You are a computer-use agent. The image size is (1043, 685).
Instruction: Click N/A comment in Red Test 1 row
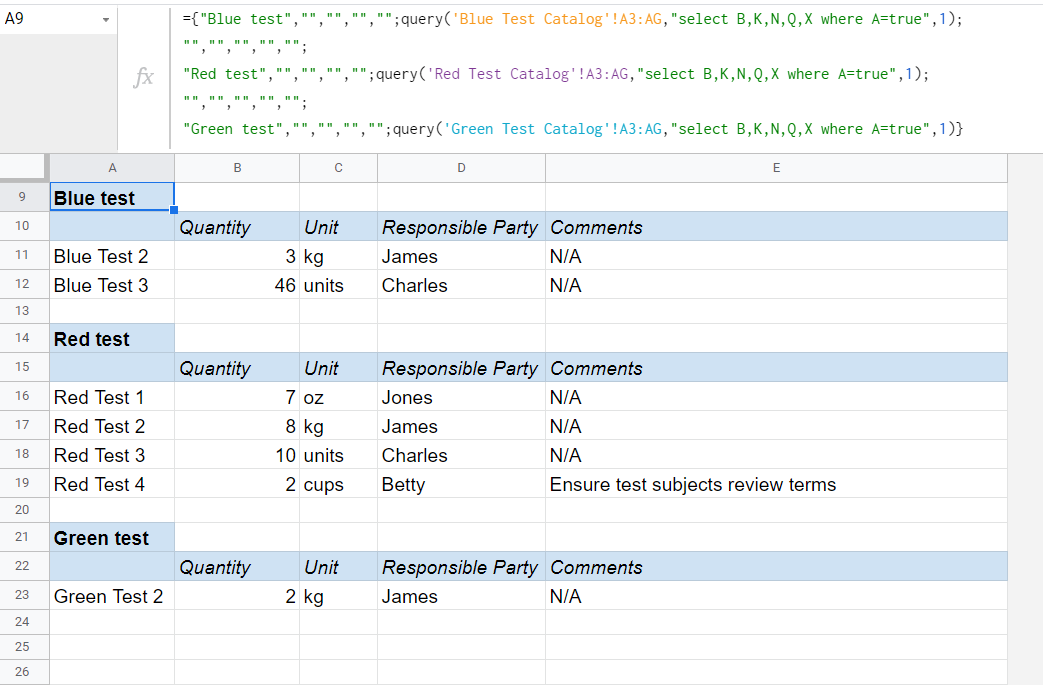tap(776, 397)
